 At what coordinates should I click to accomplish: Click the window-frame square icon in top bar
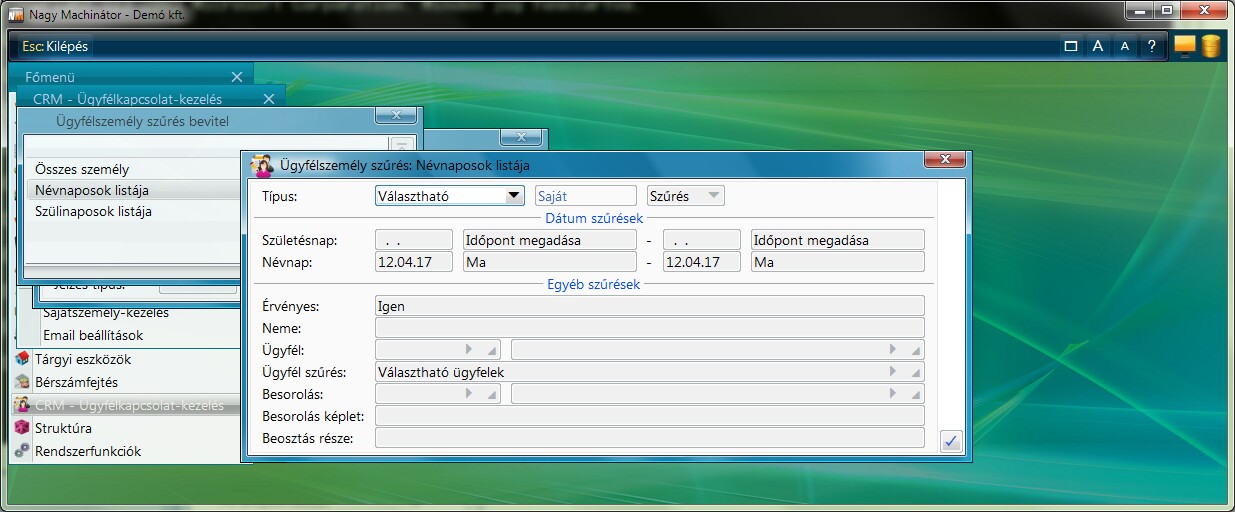(x=1071, y=46)
